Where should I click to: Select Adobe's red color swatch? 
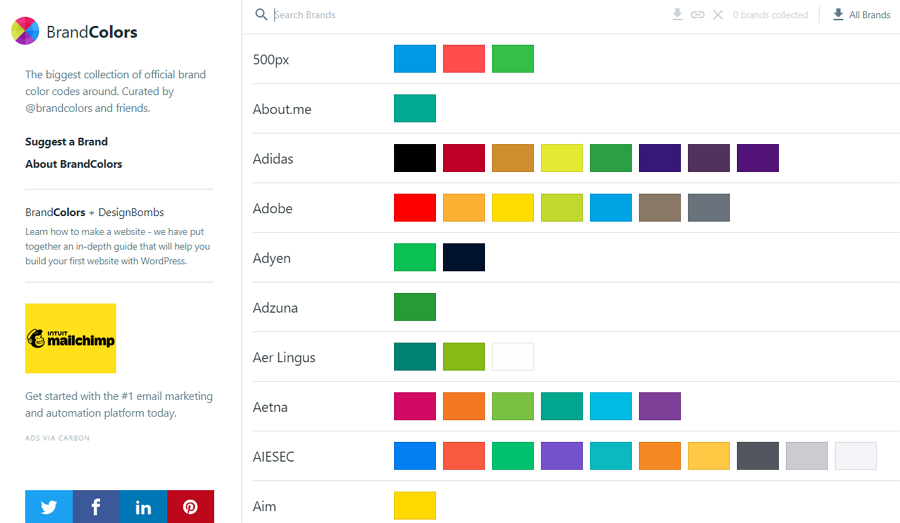coord(415,208)
